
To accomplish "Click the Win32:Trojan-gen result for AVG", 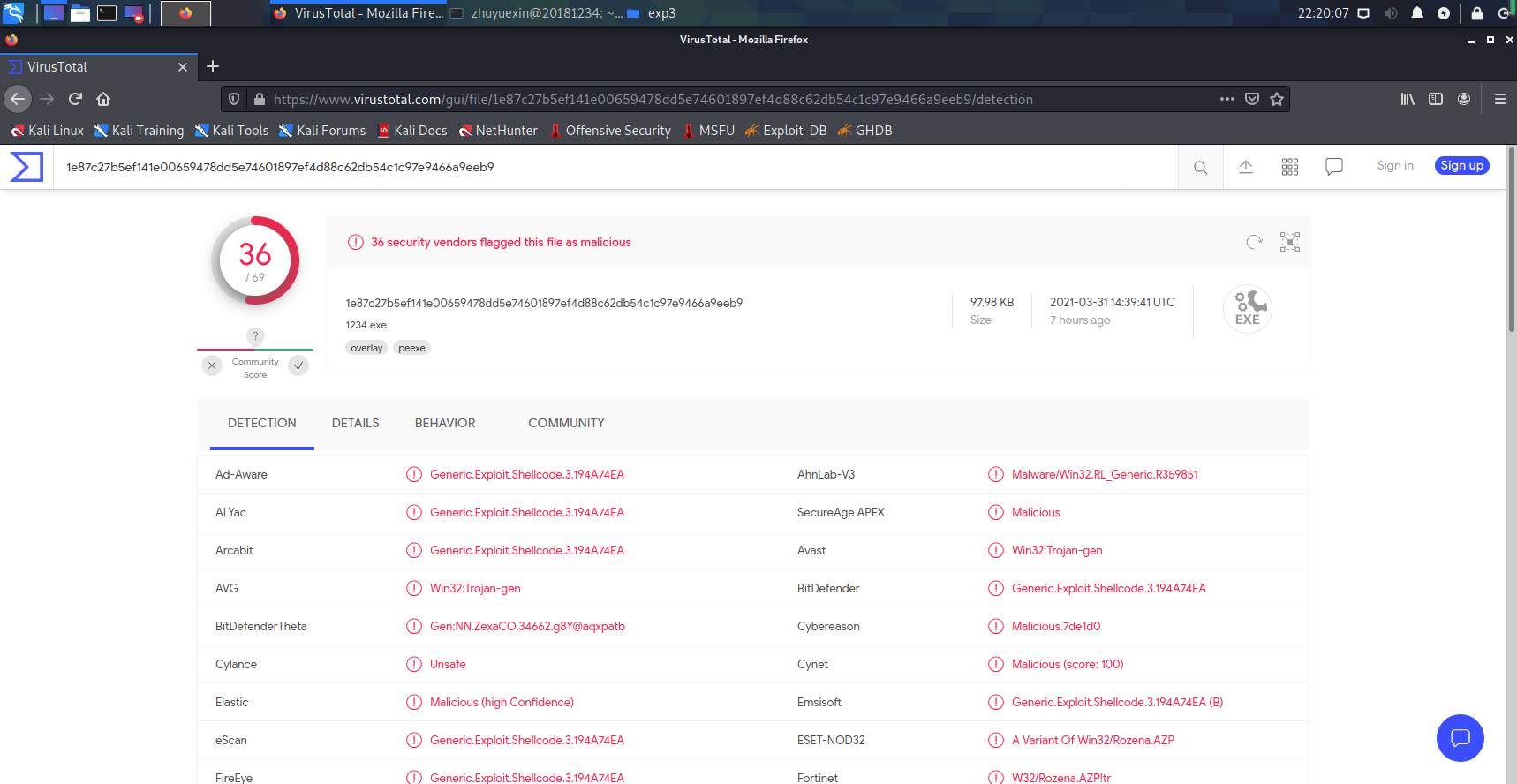I will point(475,588).
